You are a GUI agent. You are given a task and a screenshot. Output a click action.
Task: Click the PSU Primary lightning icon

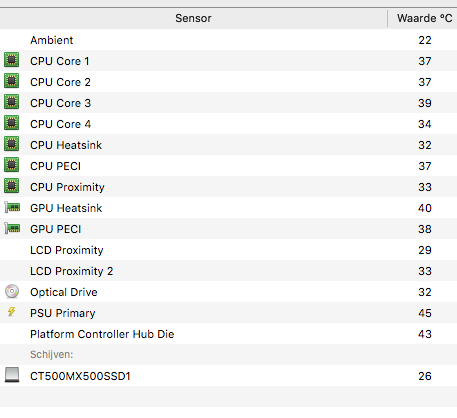pos(11,312)
